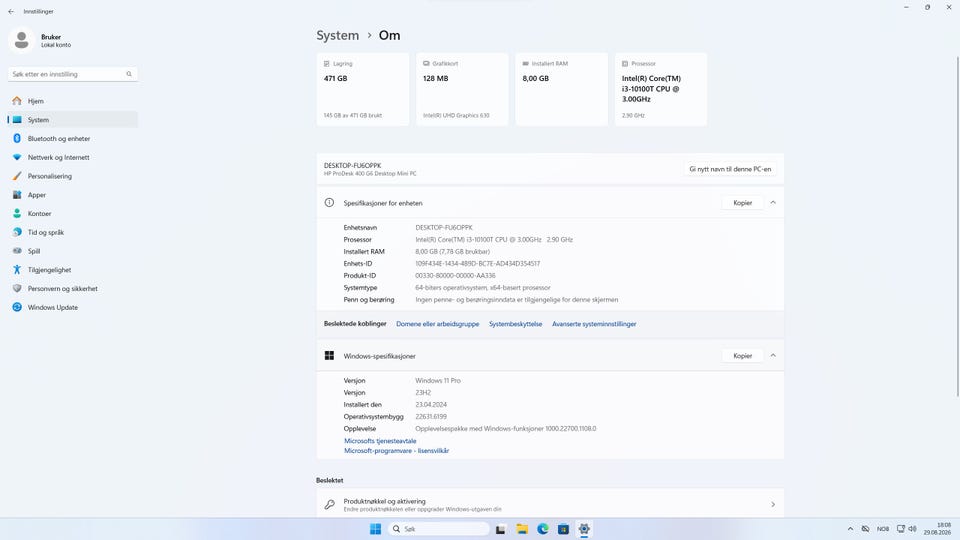Image resolution: width=960 pixels, height=540 pixels.
Task: Open Microsofts tjenesteavtale link
Action: pos(380,441)
